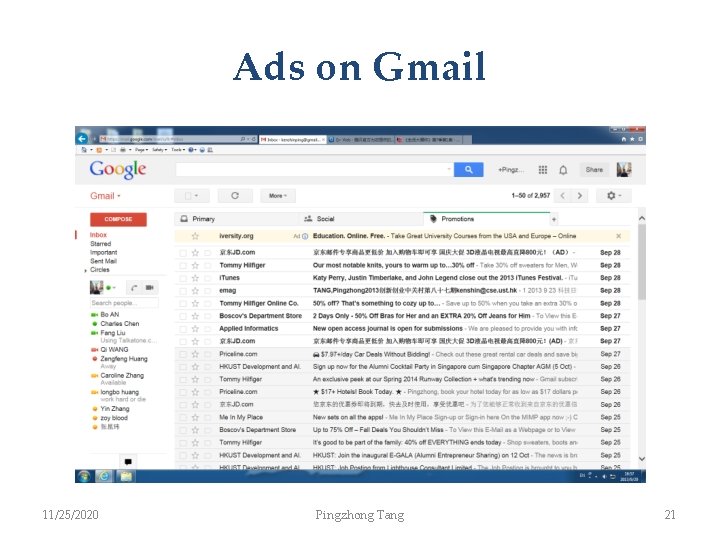Go to older messages page arrow
The width and height of the screenshot is (720, 540).
tap(580, 196)
